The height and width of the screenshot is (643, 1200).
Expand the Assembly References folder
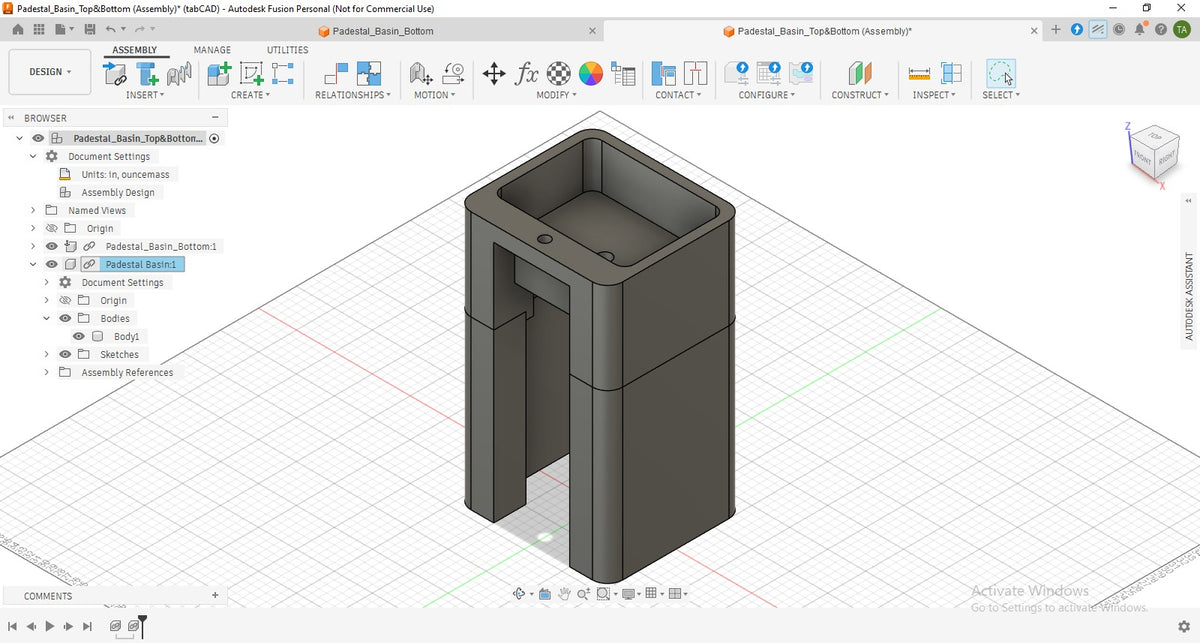47,372
